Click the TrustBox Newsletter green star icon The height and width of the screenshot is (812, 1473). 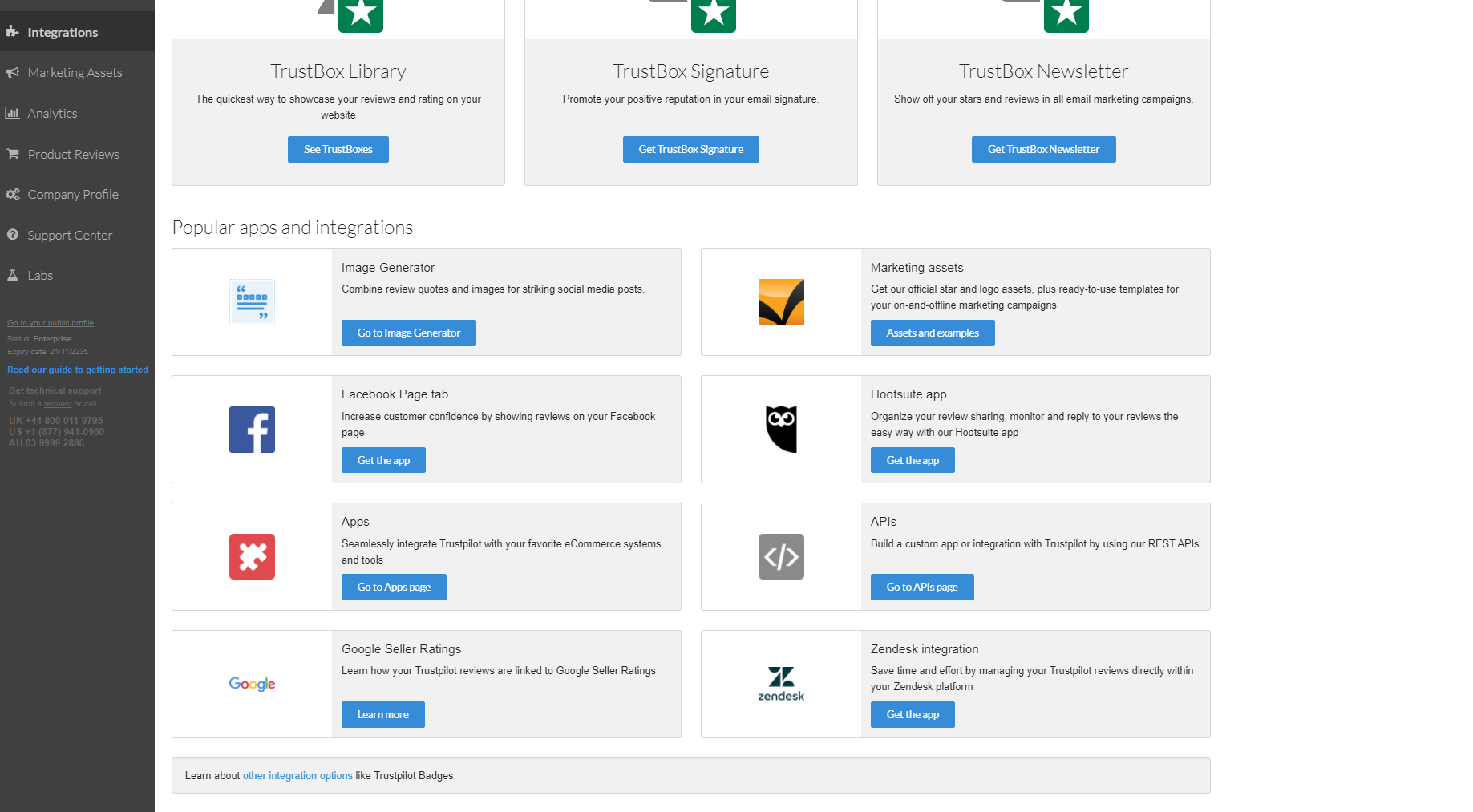pyautogui.click(x=1066, y=14)
